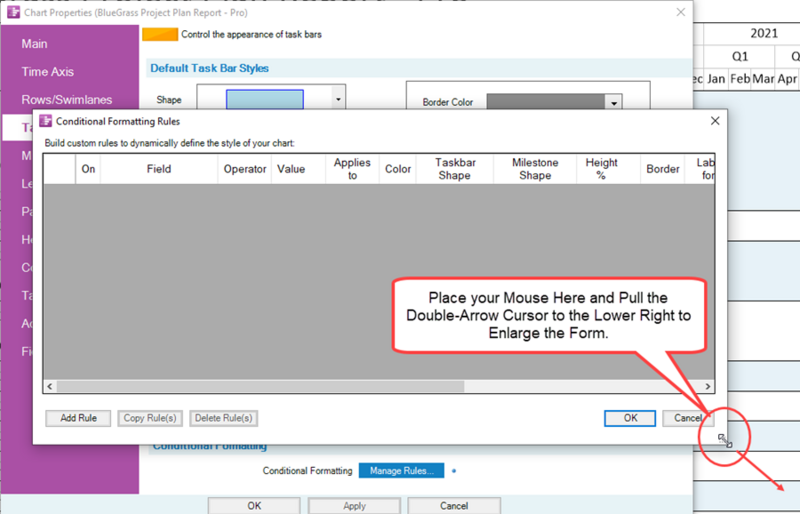This screenshot has width=800, height=514.
Task: Click the rules grid scrollbar right arrow
Action: pos(708,386)
